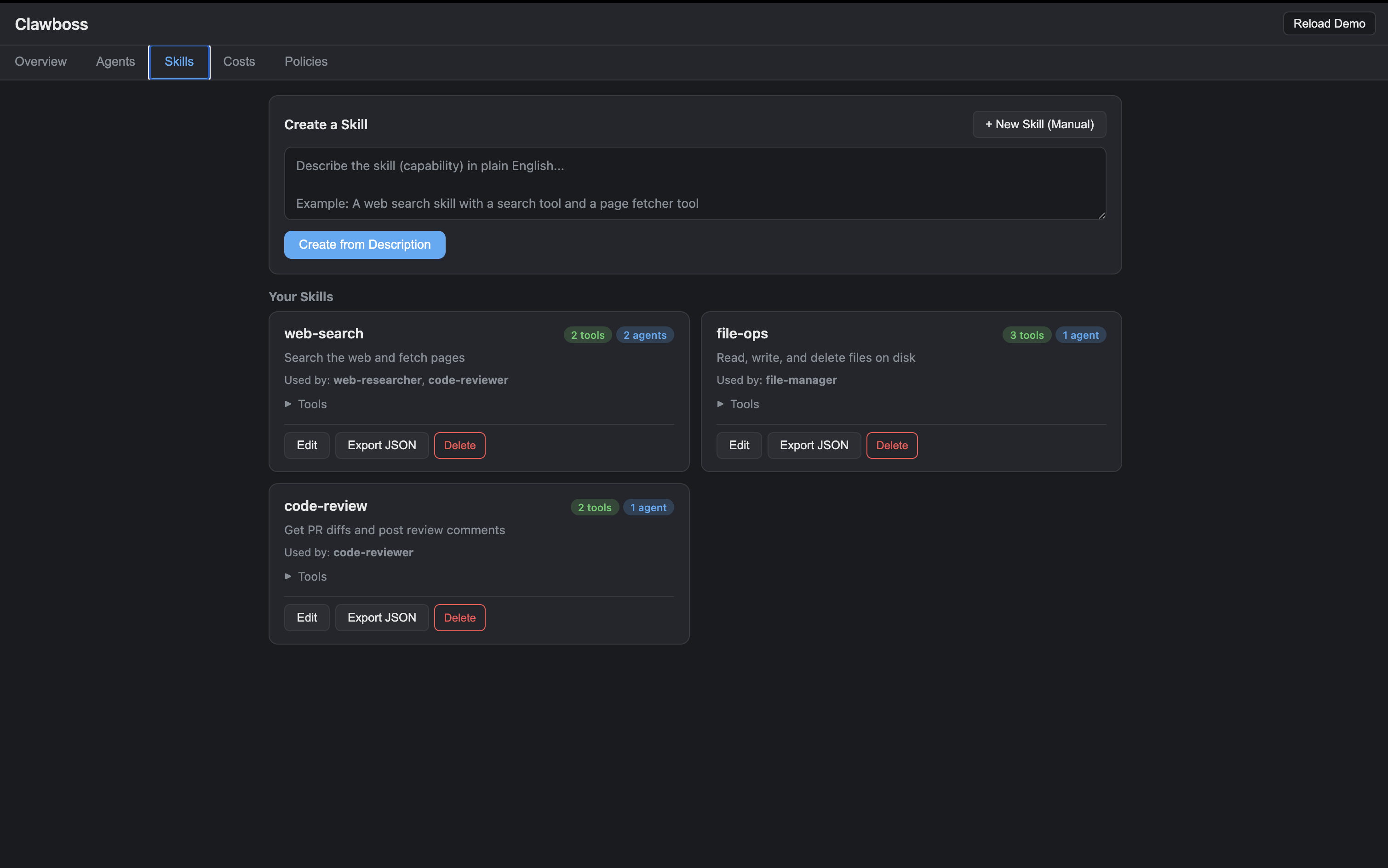The image size is (1388, 868).
Task: Delete the code-review skill
Action: click(459, 618)
